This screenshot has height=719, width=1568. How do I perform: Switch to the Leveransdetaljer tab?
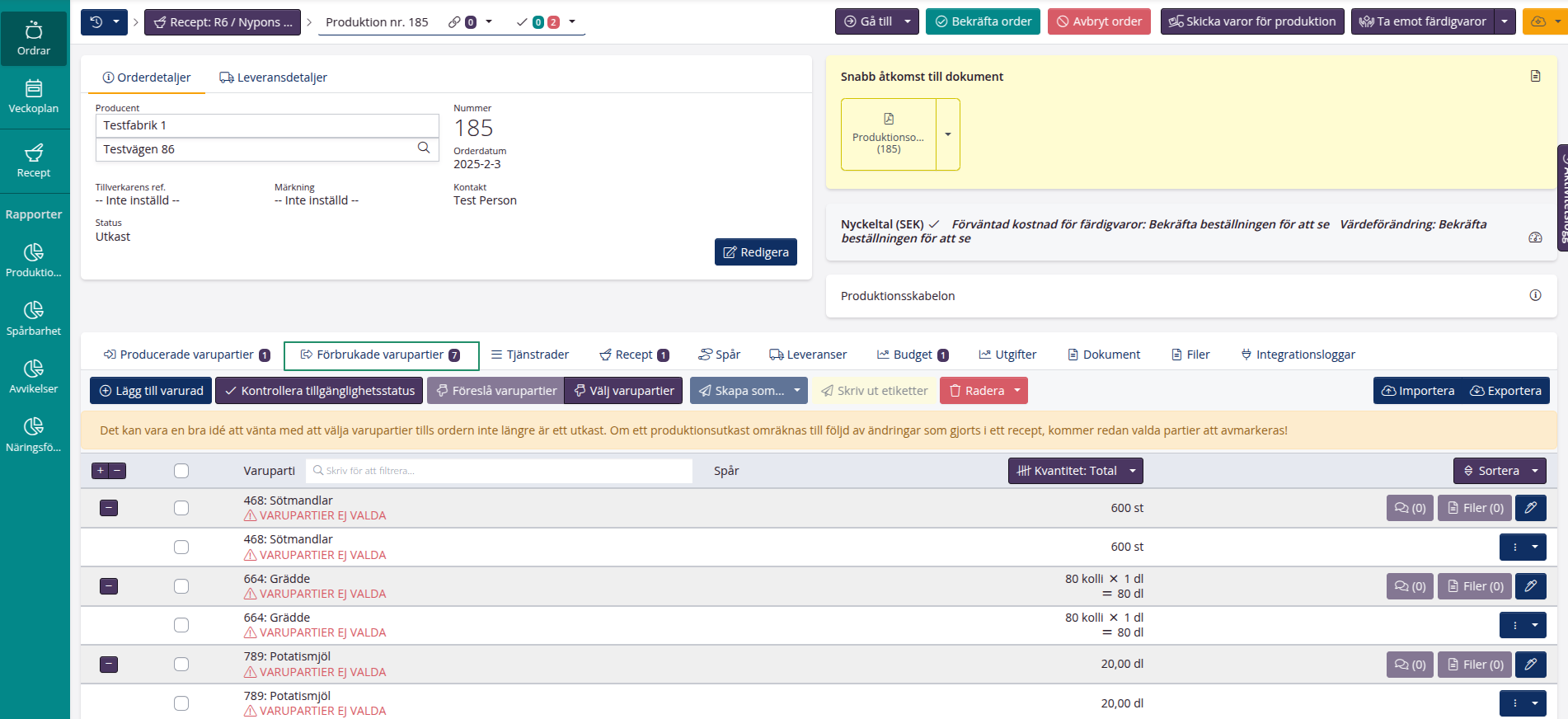tap(273, 78)
